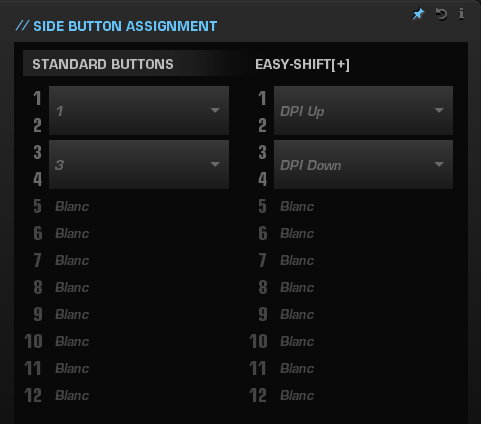
Task: Open the info icon
Action: (461, 14)
